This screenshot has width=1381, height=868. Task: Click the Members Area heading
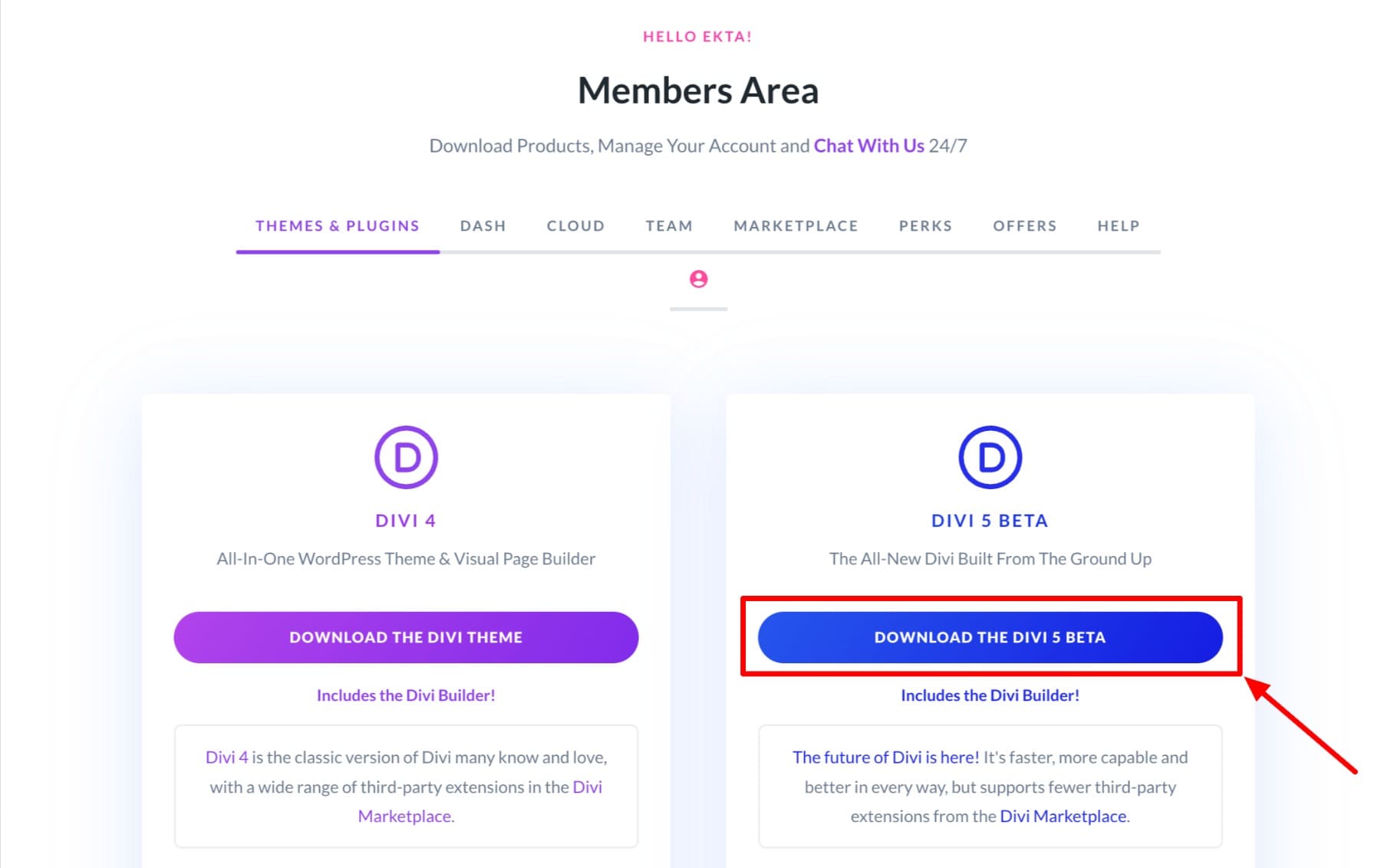pos(697,90)
